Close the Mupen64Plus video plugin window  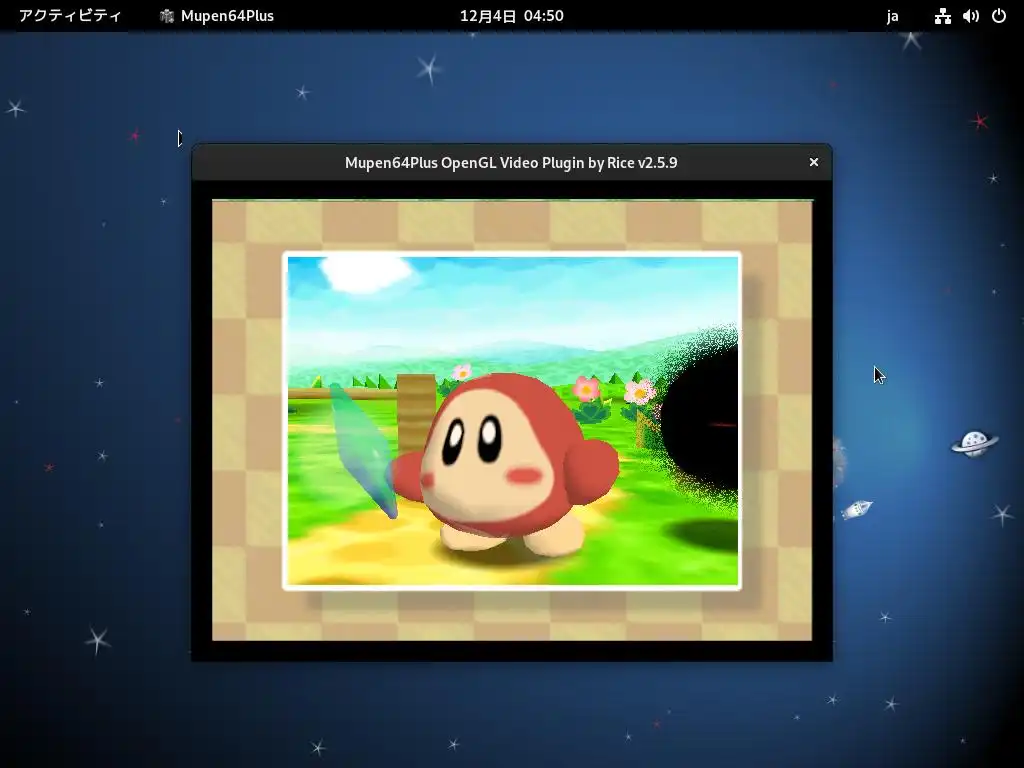[x=814, y=162]
